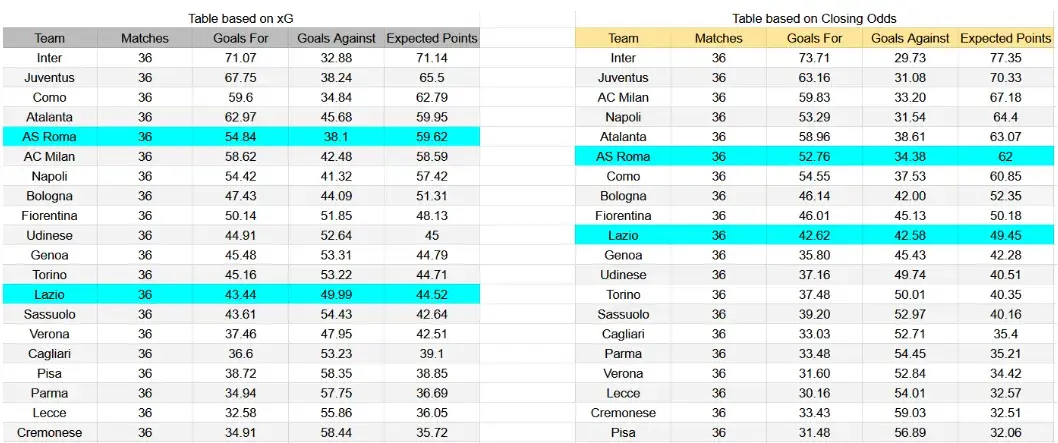
Task: Click Napoli cell in Closing Odds table
Action: click(623, 117)
